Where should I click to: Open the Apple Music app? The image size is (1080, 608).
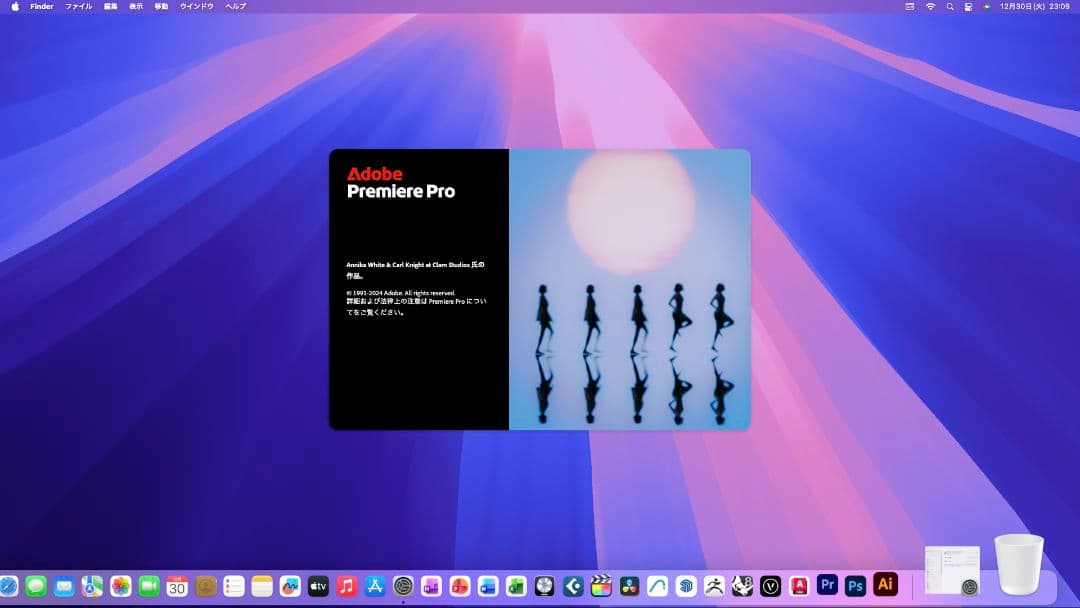tap(345, 585)
